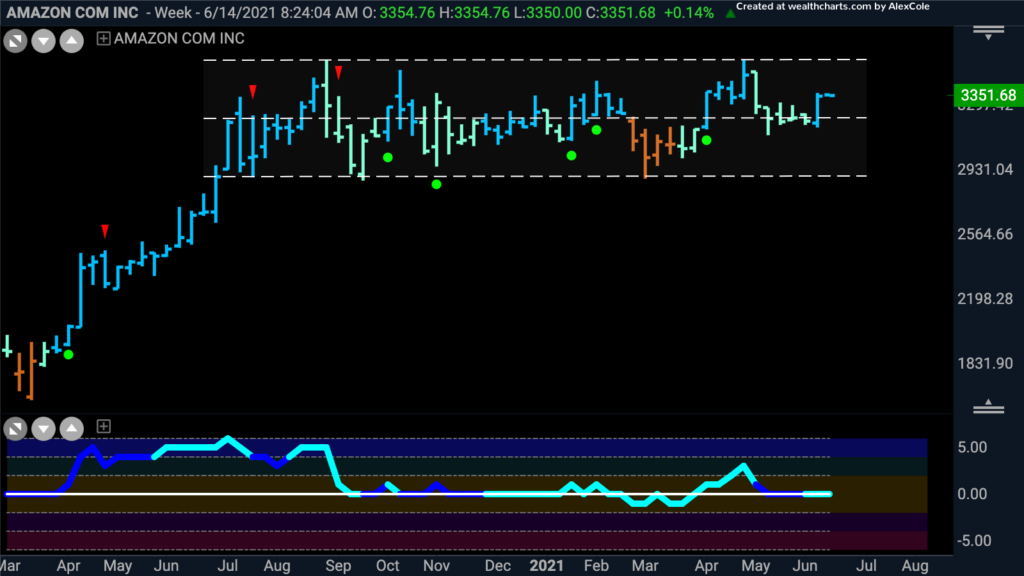Click the red sell marker at September 2020
1024x576 pixels.
point(338,72)
